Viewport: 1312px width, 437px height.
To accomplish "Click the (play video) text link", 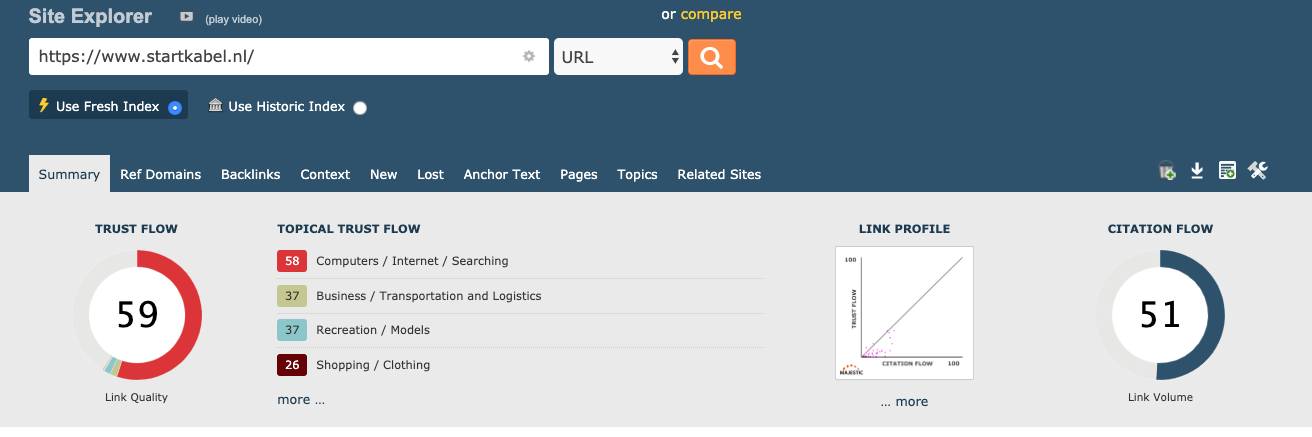I will 234,19.
